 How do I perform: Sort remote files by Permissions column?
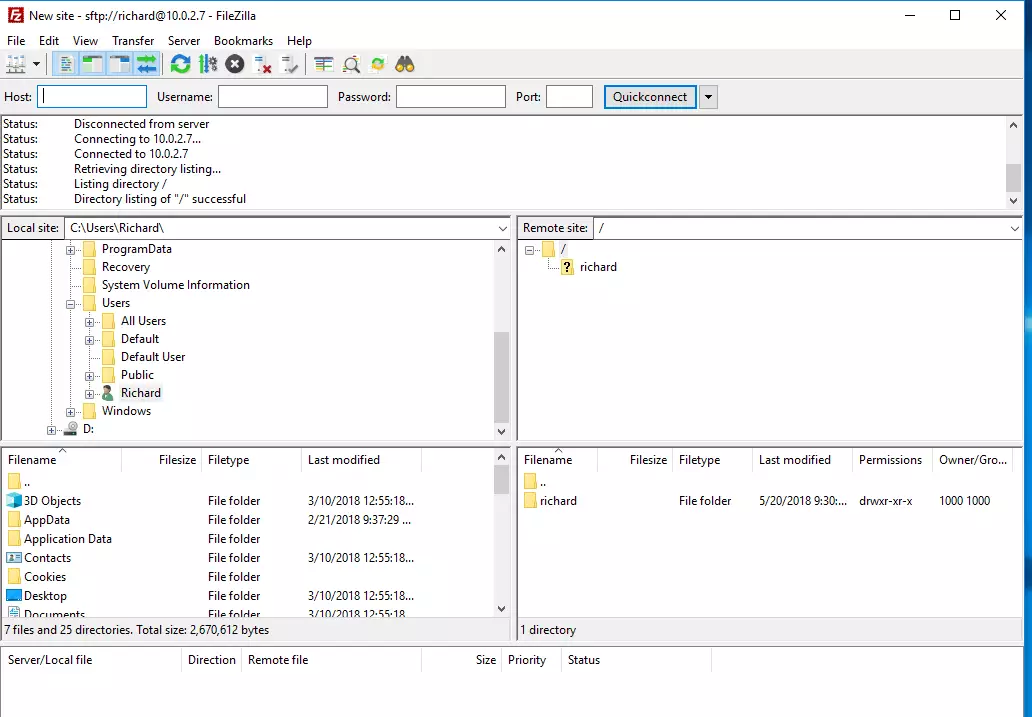coord(892,460)
